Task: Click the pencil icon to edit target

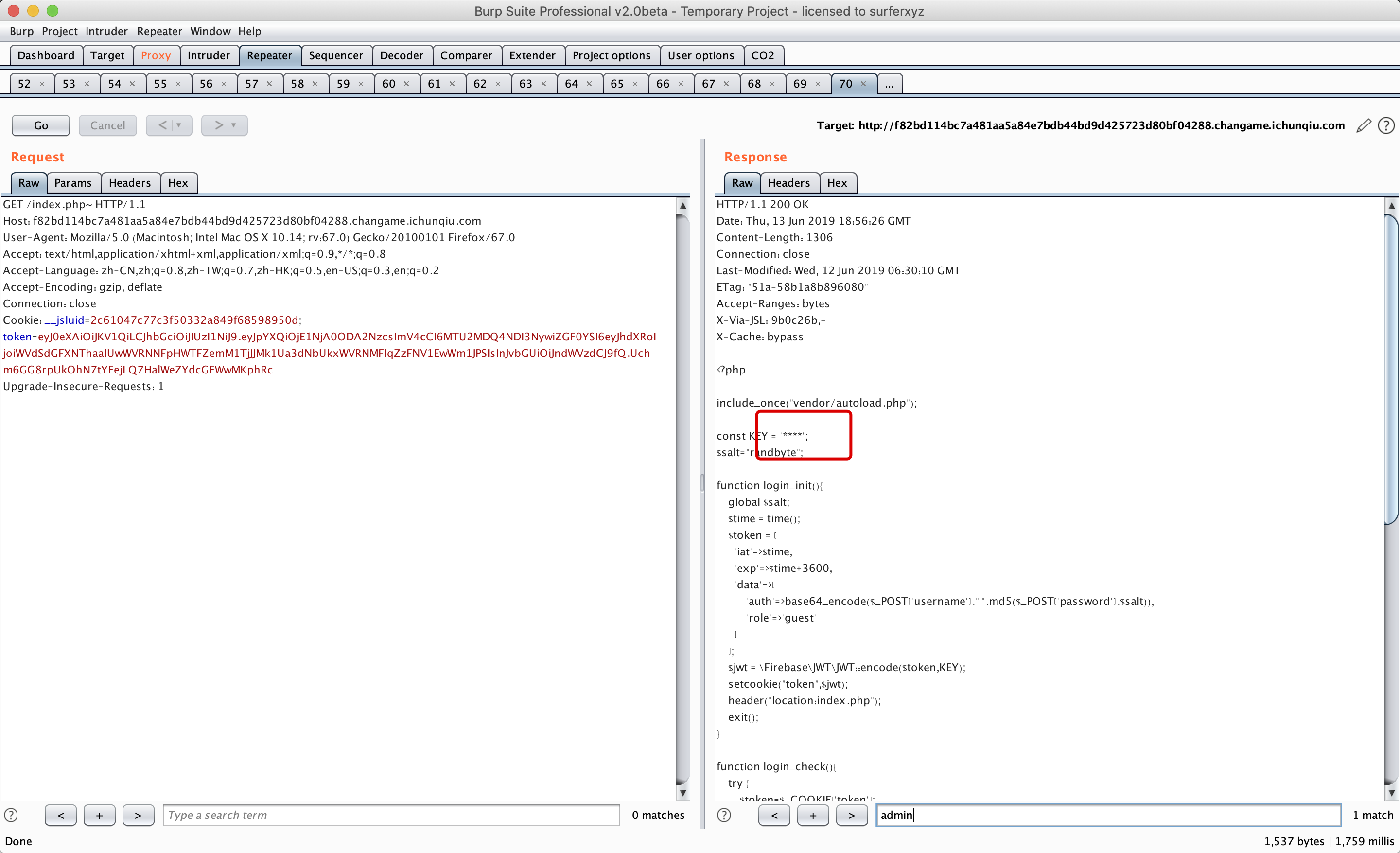Action: 1364,125
